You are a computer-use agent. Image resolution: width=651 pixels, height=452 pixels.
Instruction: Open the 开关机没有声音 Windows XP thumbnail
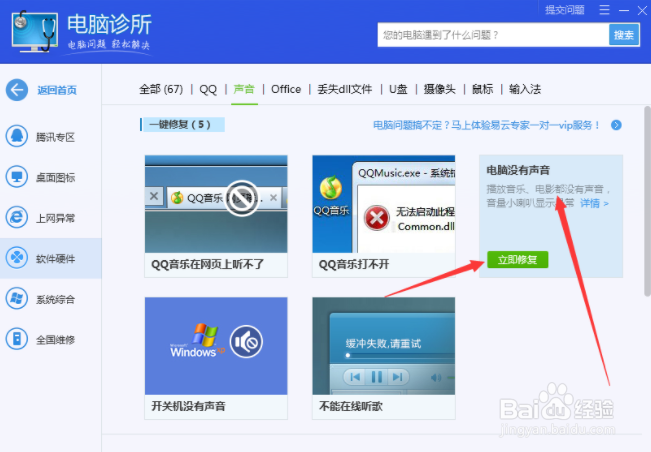click(216, 346)
